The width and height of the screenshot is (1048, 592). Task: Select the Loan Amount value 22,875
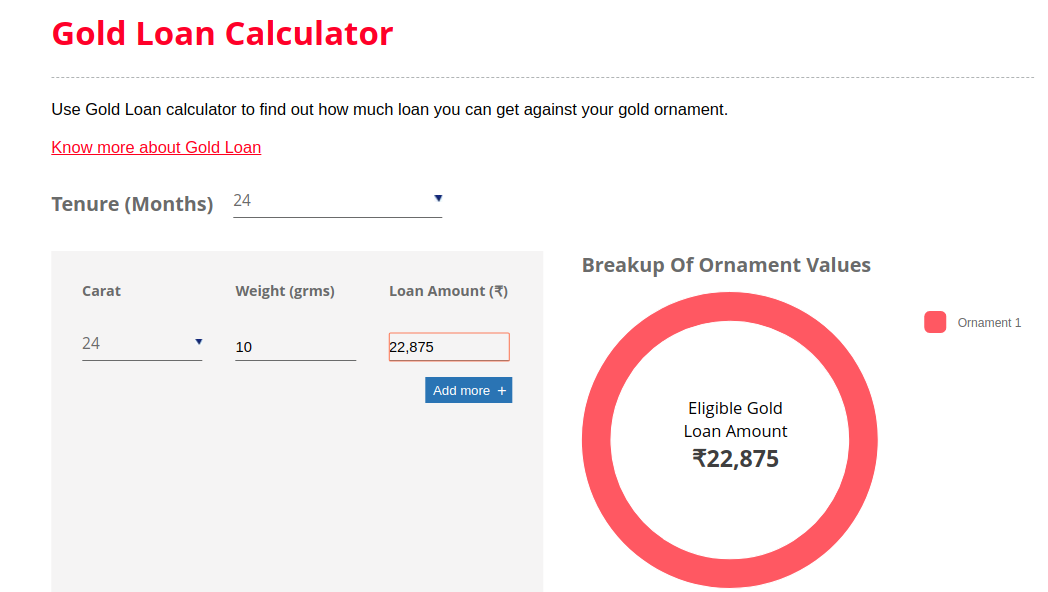pyautogui.click(x=448, y=346)
